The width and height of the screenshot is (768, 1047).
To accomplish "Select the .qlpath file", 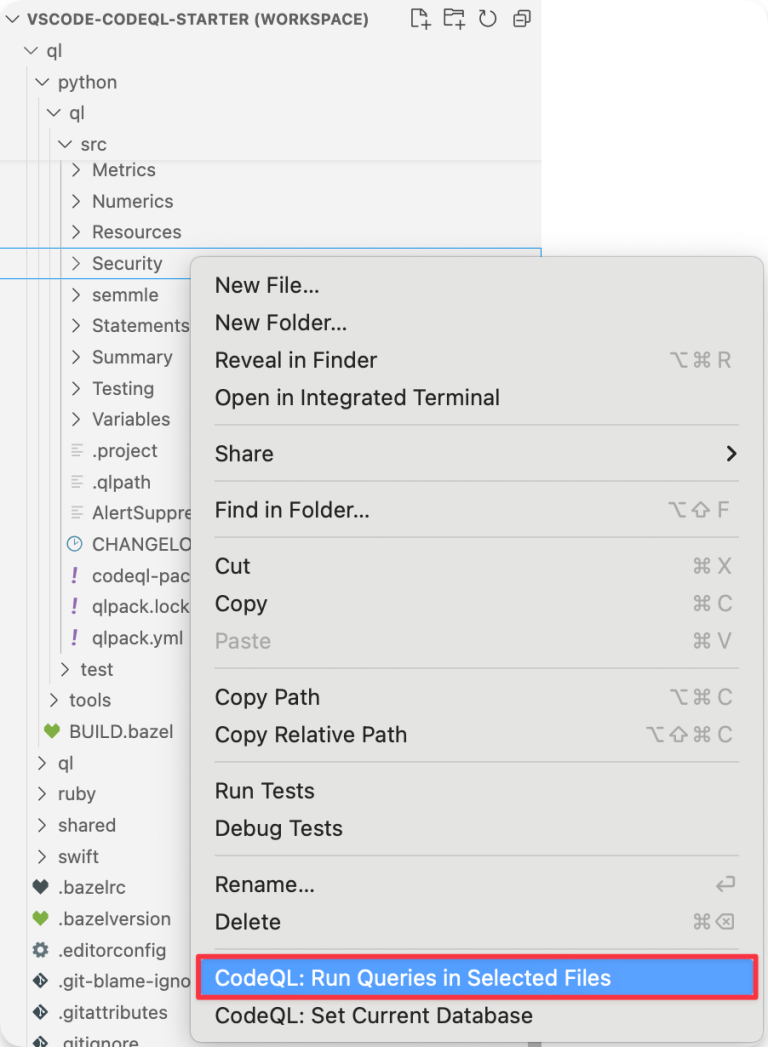I will coord(119,482).
